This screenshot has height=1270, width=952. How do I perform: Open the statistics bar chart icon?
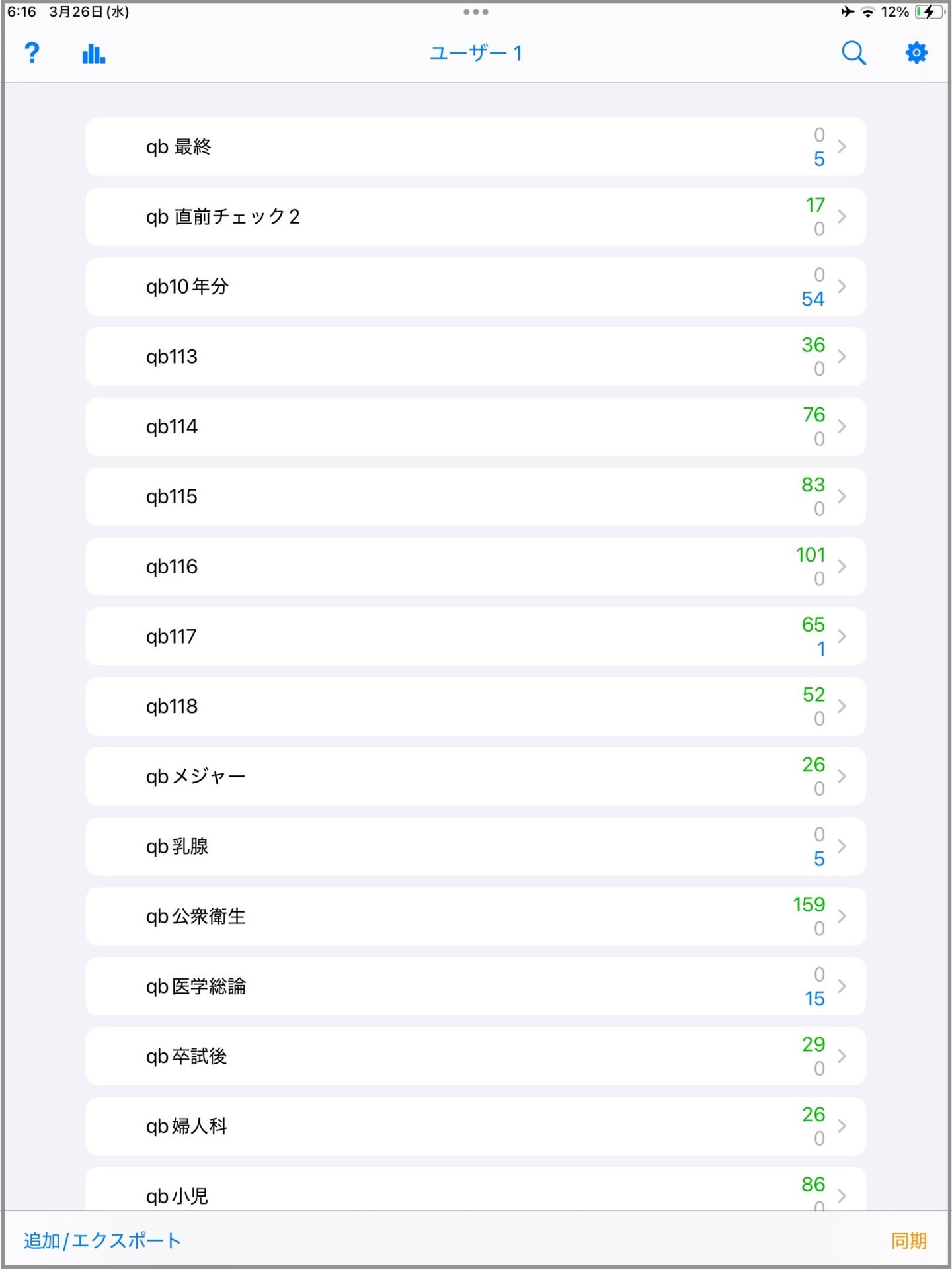[x=94, y=54]
